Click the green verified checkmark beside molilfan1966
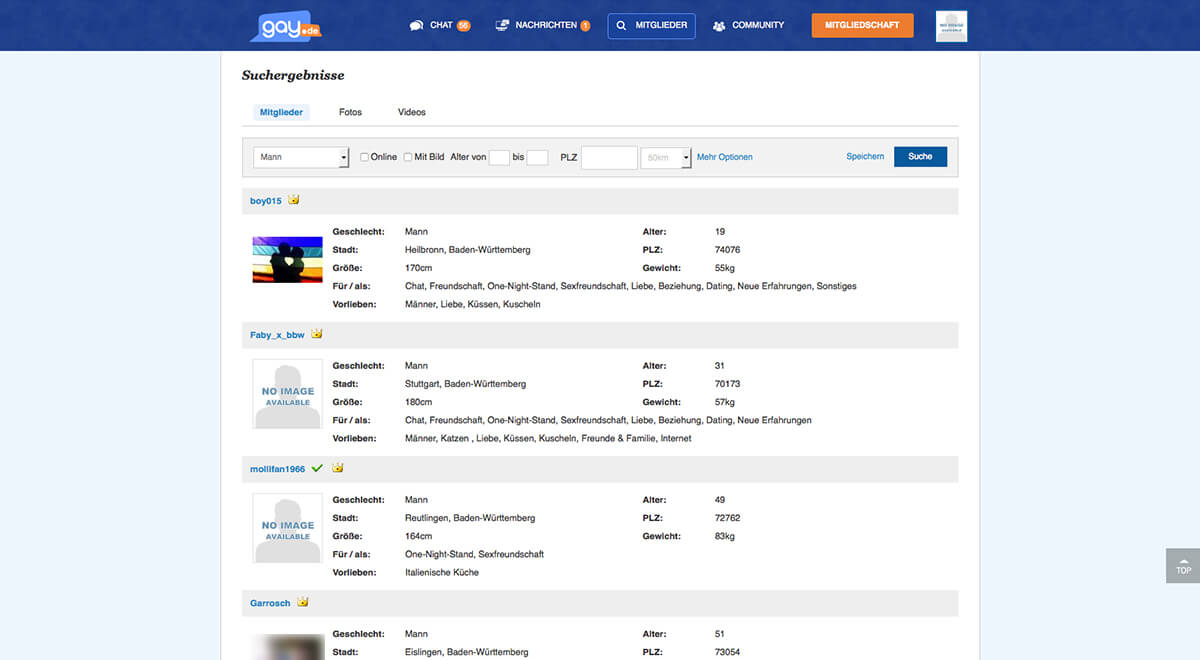The width and height of the screenshot is (1200, 660). click(x=317, y=468)
